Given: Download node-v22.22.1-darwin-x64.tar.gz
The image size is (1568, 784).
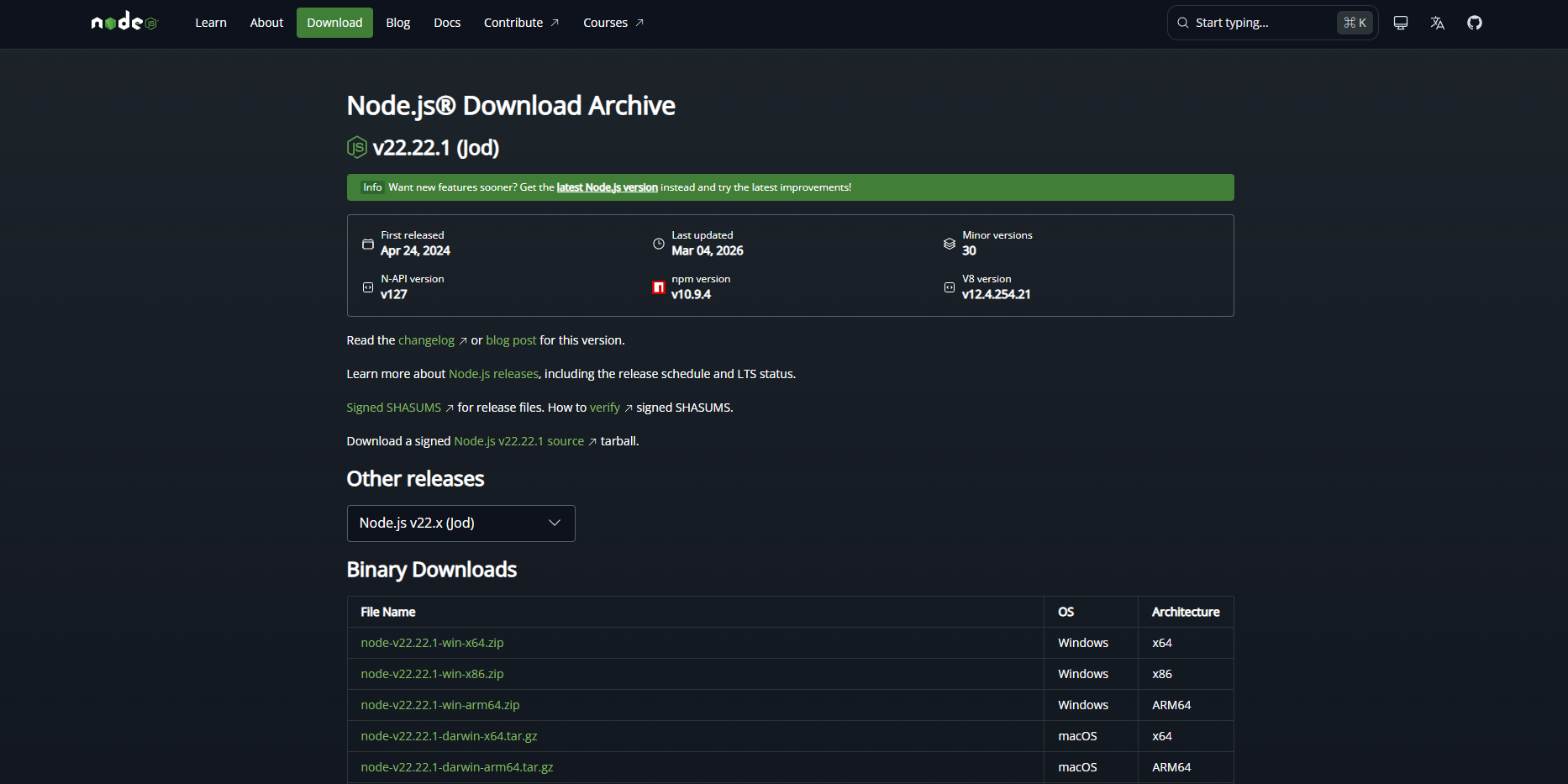Looking at the screenshot, I should pyautogui.click(x=449, y=736).
